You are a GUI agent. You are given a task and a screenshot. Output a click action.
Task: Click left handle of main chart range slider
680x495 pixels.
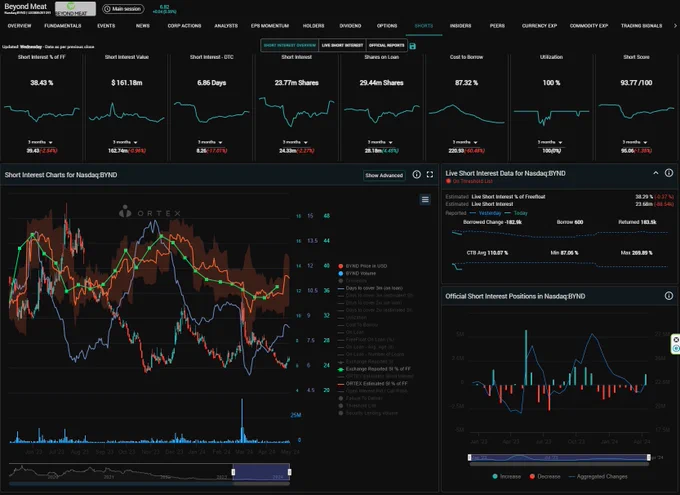coord(233,472)
